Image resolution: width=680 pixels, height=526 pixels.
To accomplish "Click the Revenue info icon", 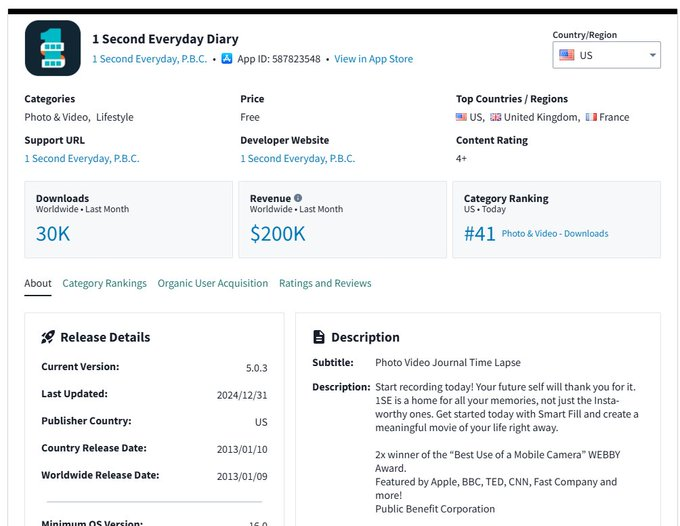I will click(298, 198).
